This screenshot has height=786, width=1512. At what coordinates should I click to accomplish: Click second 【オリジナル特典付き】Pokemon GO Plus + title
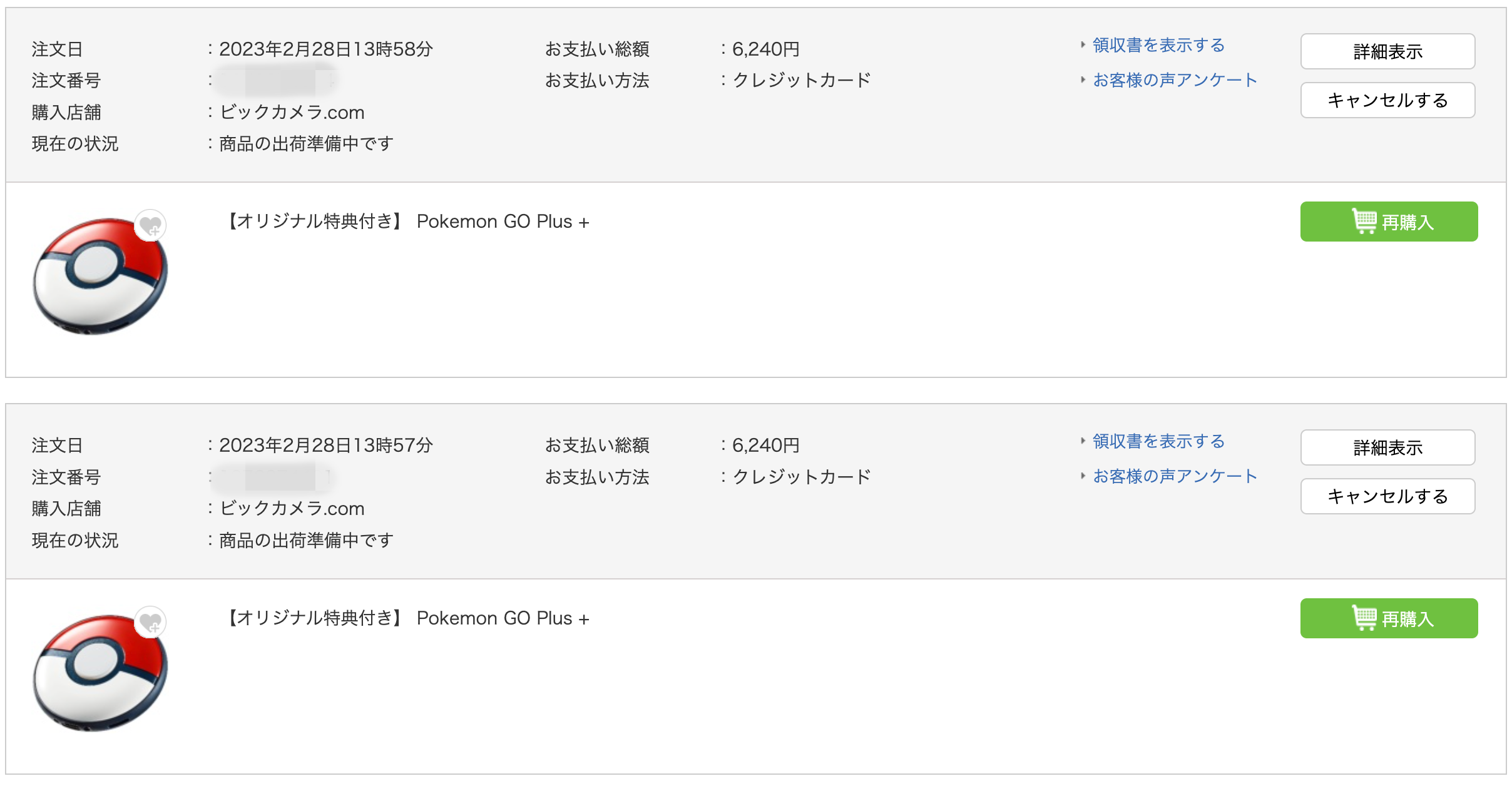[x=406, y=618]
